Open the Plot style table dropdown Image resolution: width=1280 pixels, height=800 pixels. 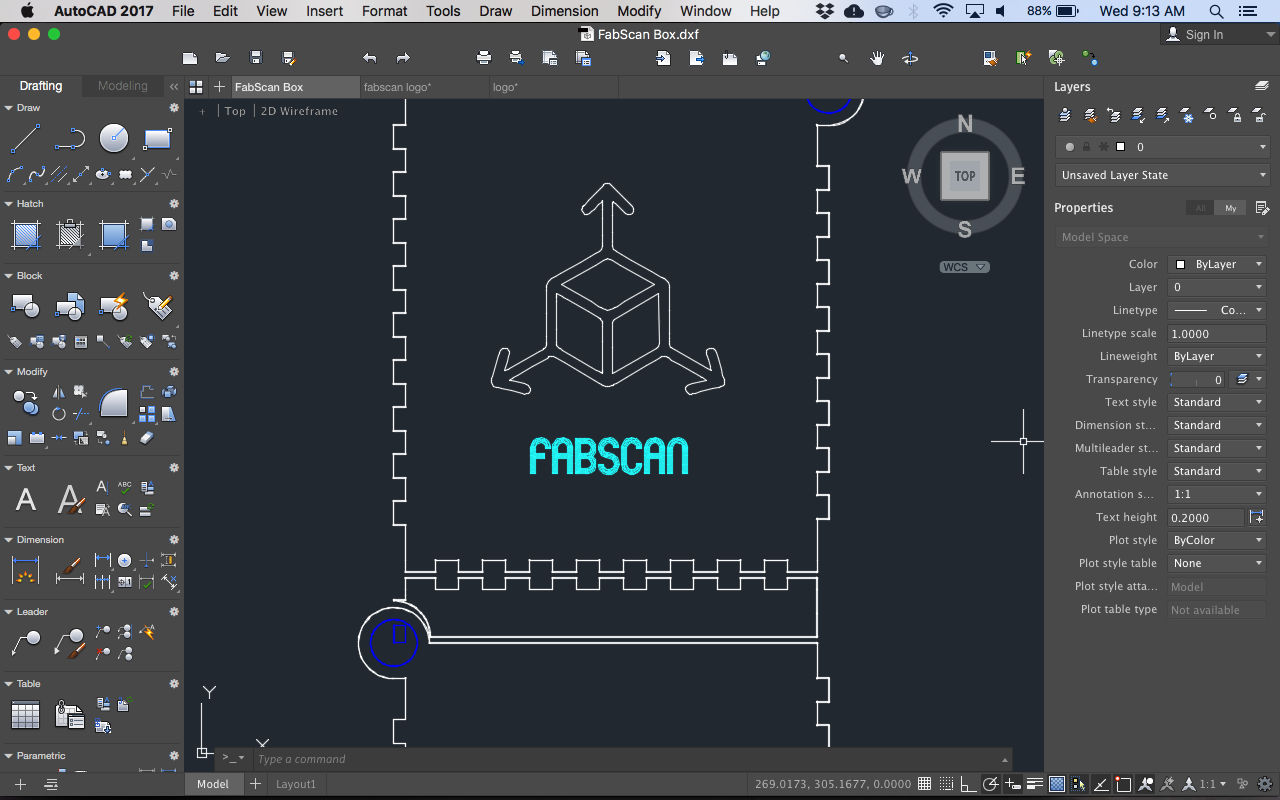click(1217, 563)
